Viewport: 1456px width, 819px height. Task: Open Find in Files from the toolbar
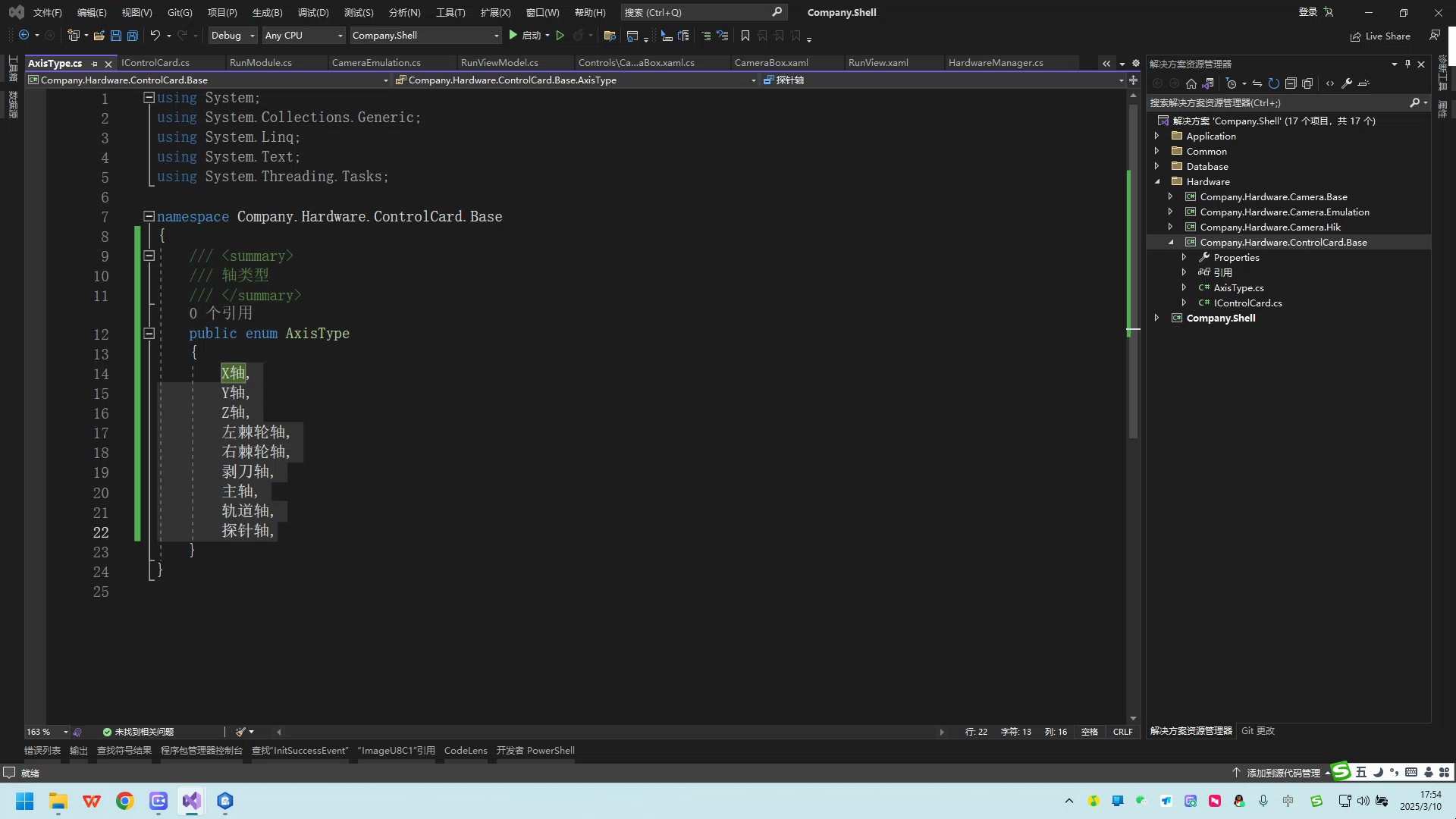610,35
